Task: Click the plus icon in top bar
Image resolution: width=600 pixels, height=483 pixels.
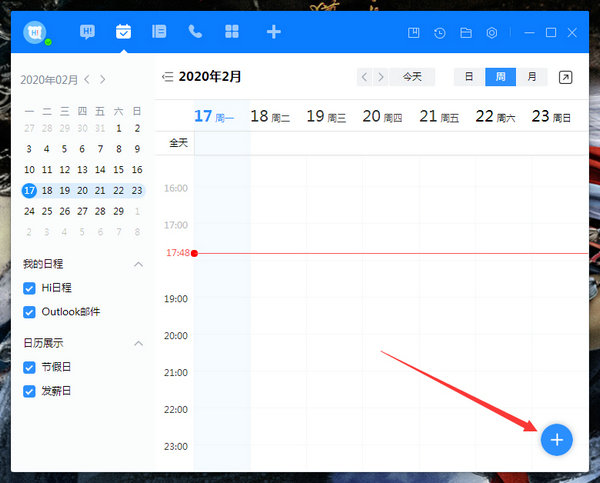Action: (273, 32)
